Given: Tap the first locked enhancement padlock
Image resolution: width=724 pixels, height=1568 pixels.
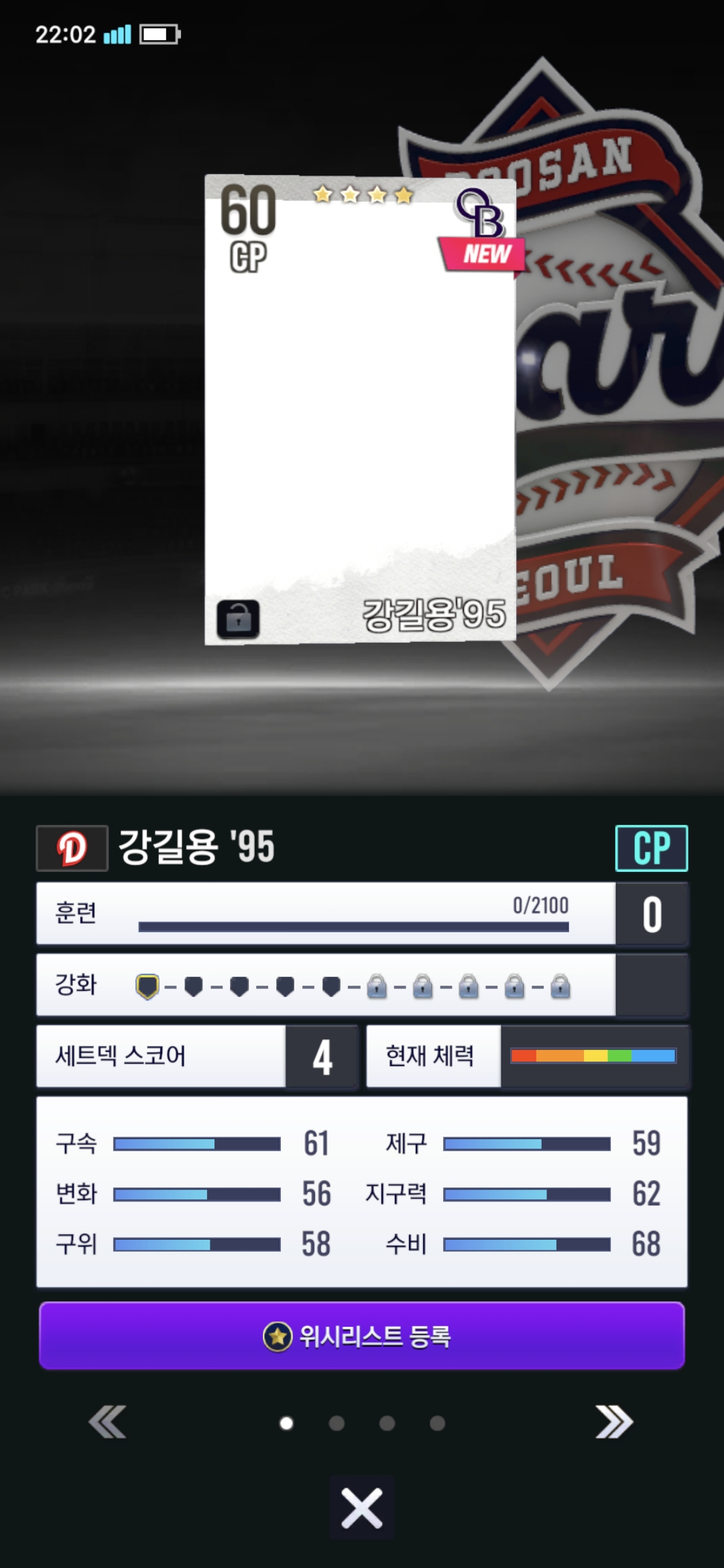Looking at the screenshot, I should [377, 987].
